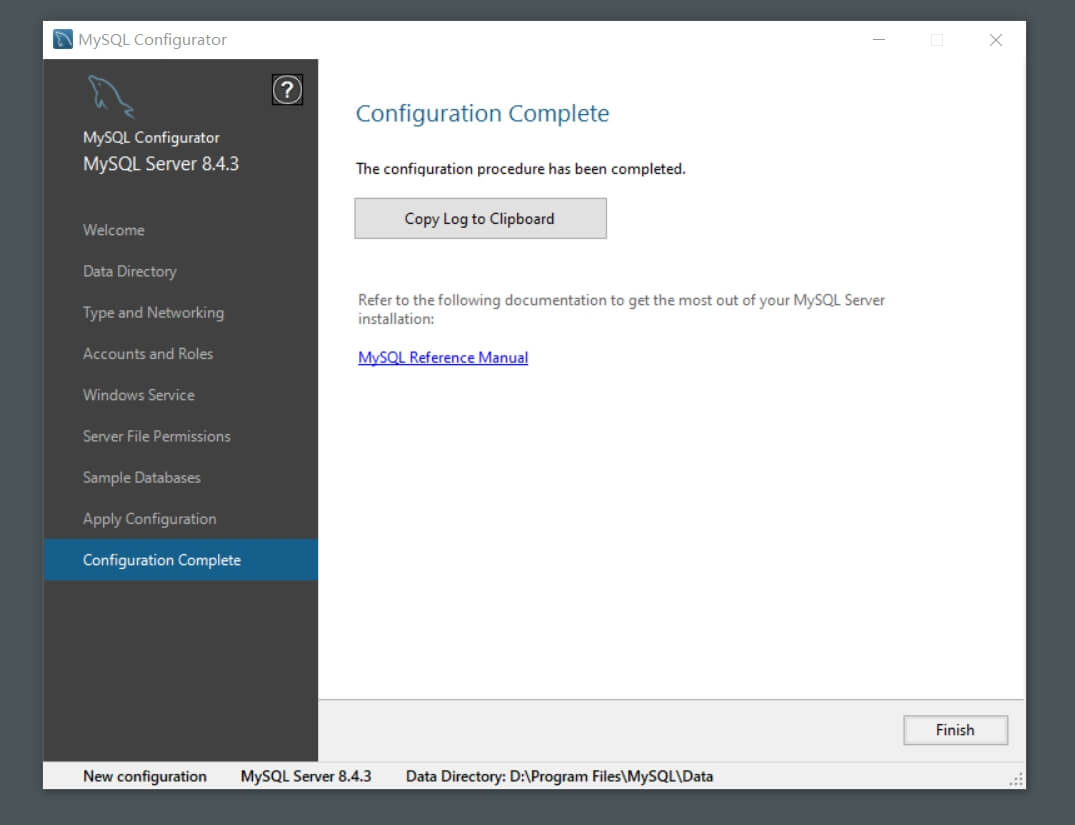
Task: Click the MySQL Configurator title bar icon
Action: point(63,39)
